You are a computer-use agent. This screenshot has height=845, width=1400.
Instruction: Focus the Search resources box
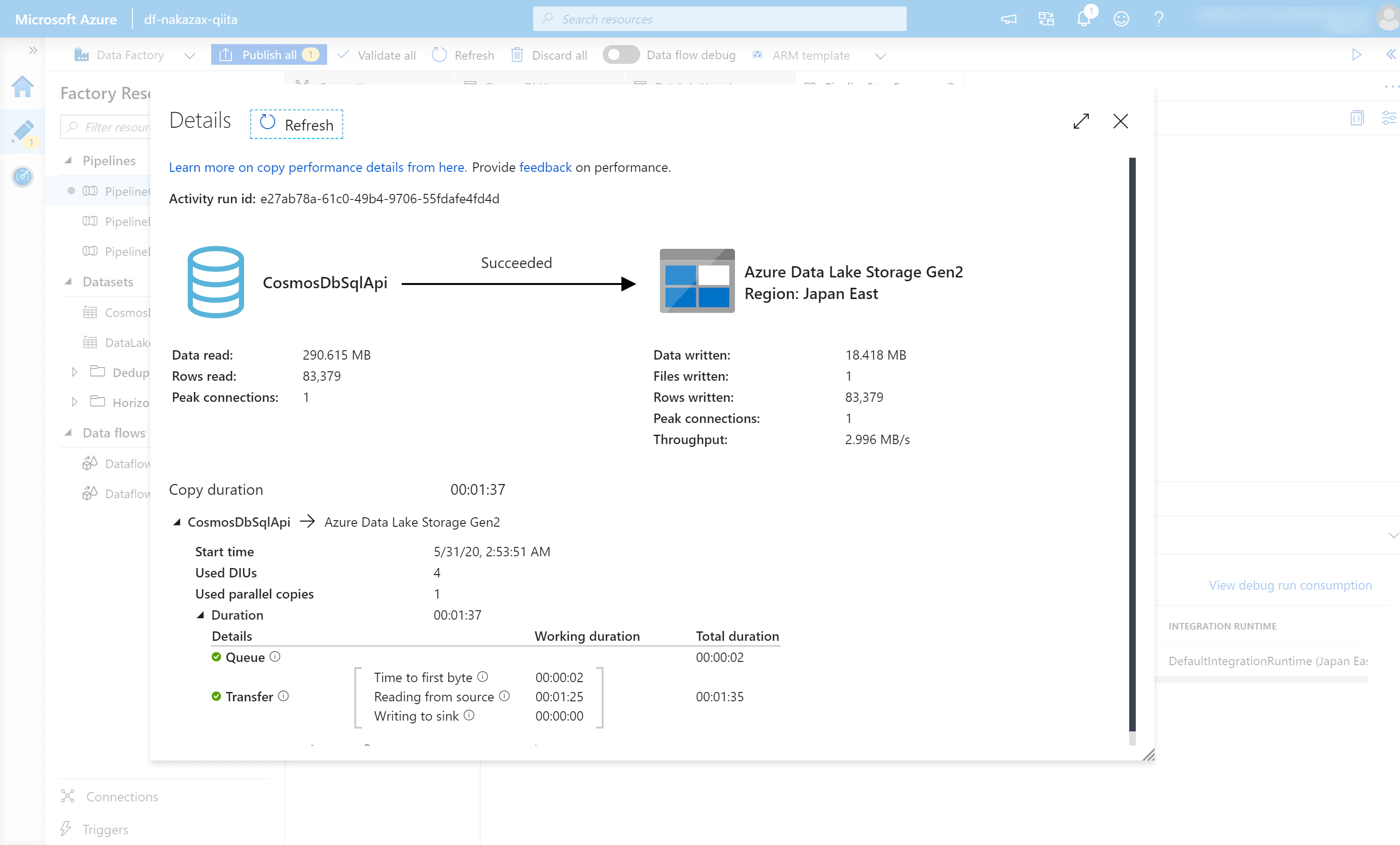719,19
